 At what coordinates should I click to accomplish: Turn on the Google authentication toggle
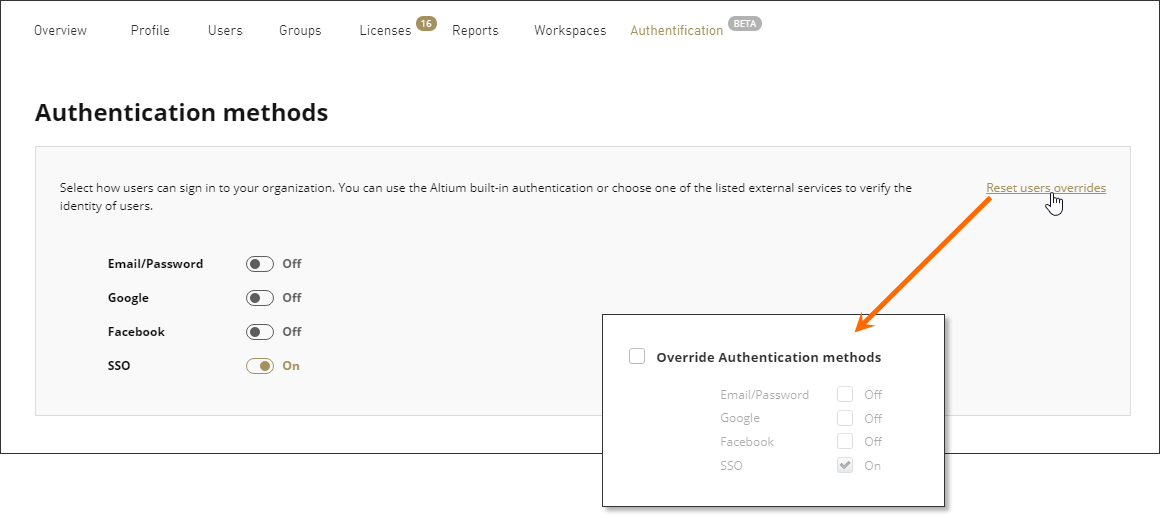[x=260, y=298]
